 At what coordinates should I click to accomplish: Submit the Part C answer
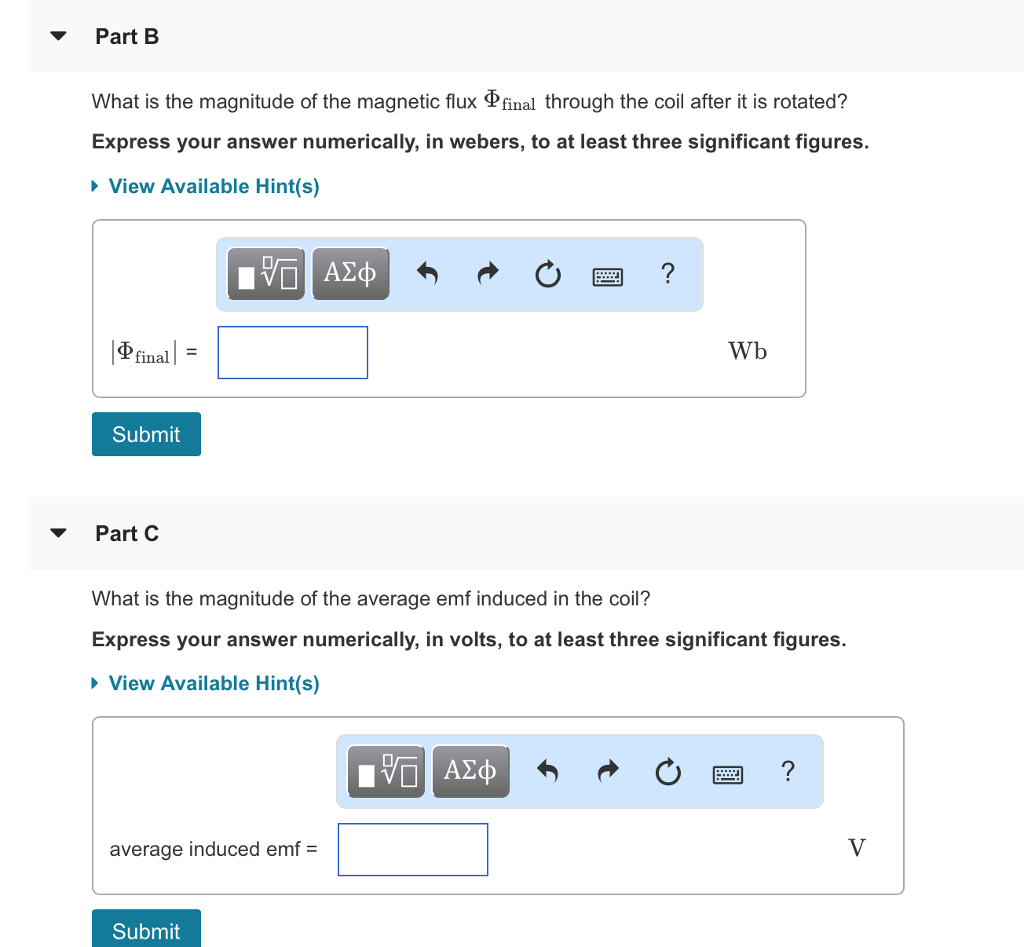[146, 930]
